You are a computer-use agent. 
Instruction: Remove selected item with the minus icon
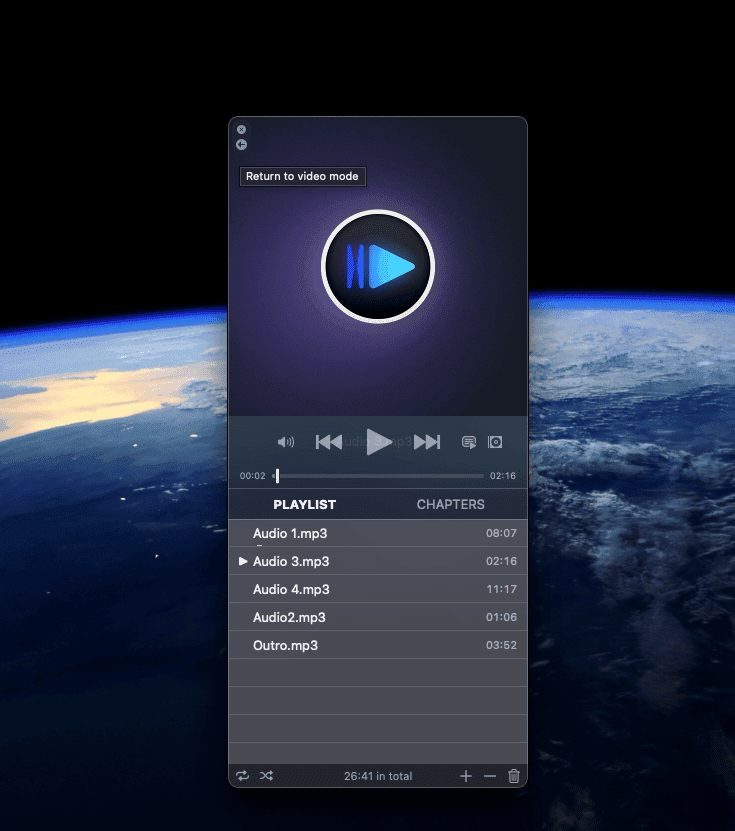(x=489, y=776)
